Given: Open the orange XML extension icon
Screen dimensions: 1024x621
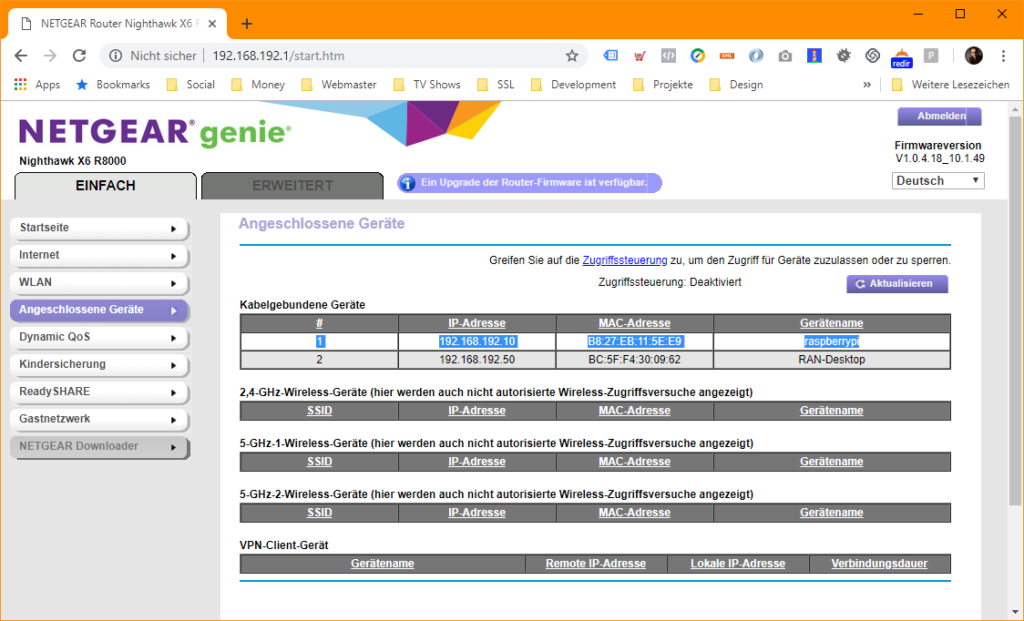Looking at the screenshot, I should tap(727, 56).
